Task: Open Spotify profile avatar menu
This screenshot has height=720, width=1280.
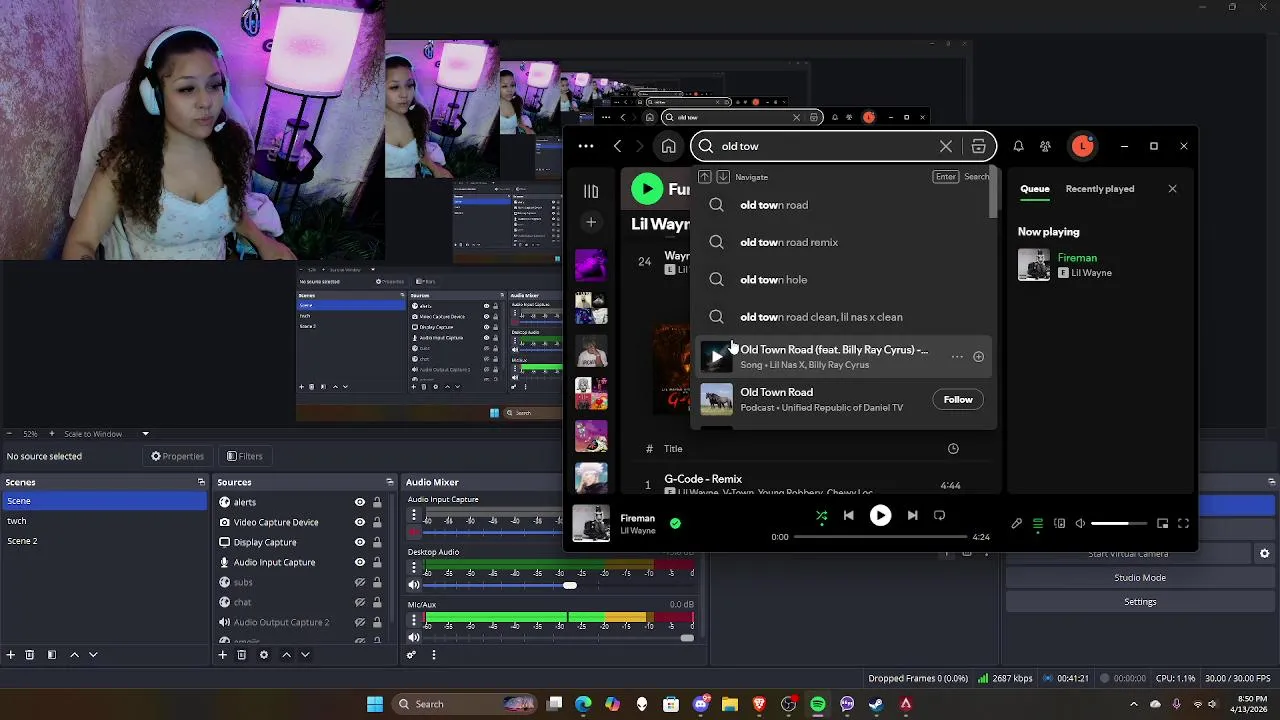Action: click(1083, 146)
